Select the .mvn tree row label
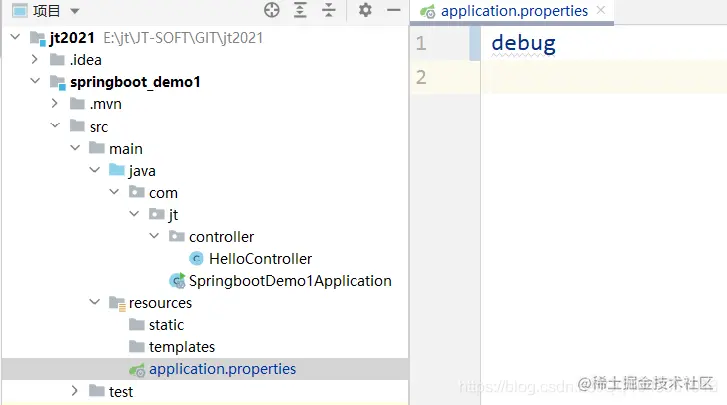The height and width of the screenshot is (405, 727). pyautogui.click(x=106, y=104)
